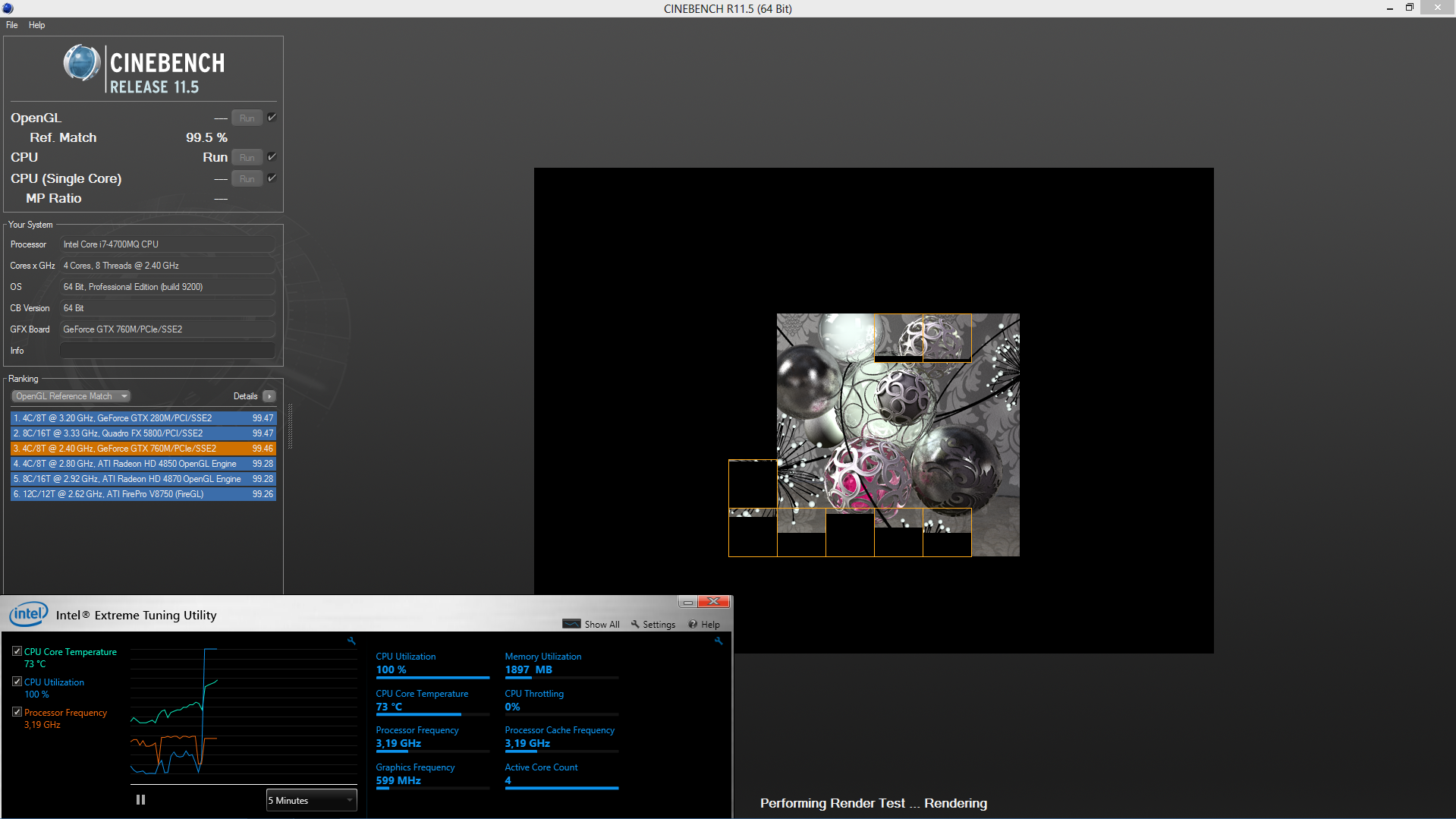Click the Run button for CPU

point(247,157)
